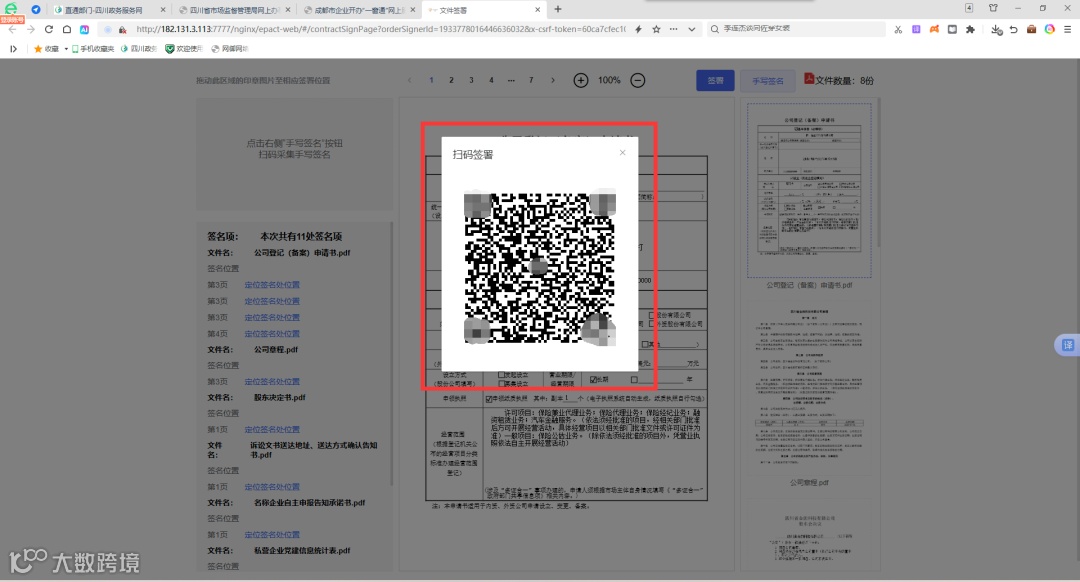Open the hamburger browser menu
The image size is (1080, 582).
click(x=1068, y=30)
